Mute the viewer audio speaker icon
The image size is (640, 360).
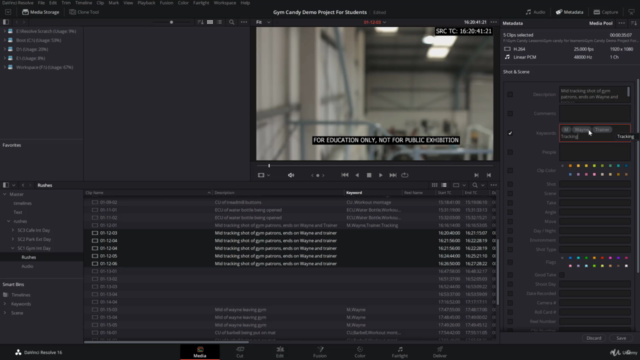(291, 175)
